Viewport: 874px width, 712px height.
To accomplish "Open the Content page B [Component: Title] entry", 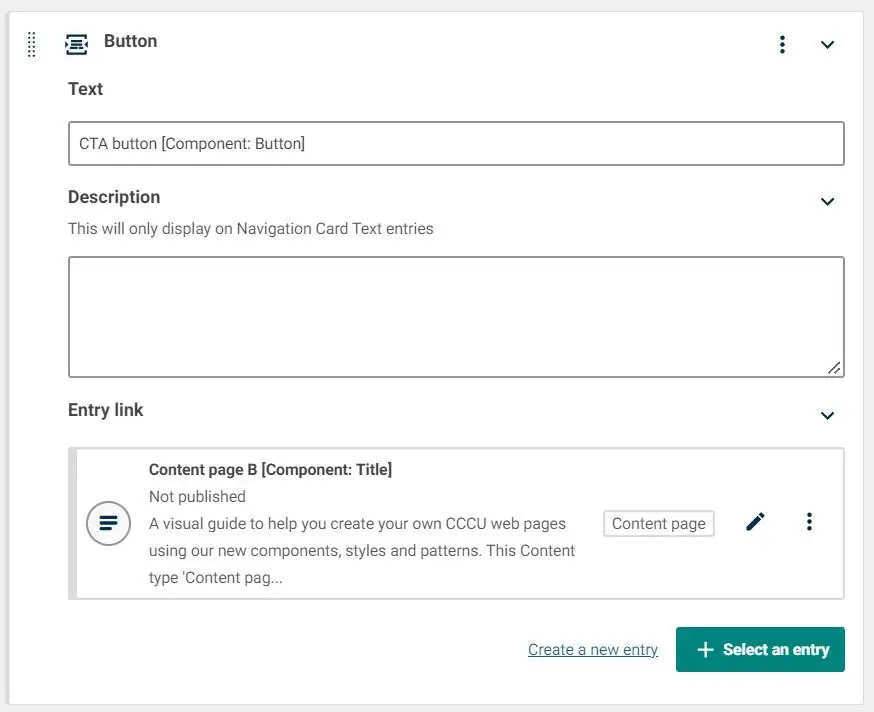I will tap(270, 469).
